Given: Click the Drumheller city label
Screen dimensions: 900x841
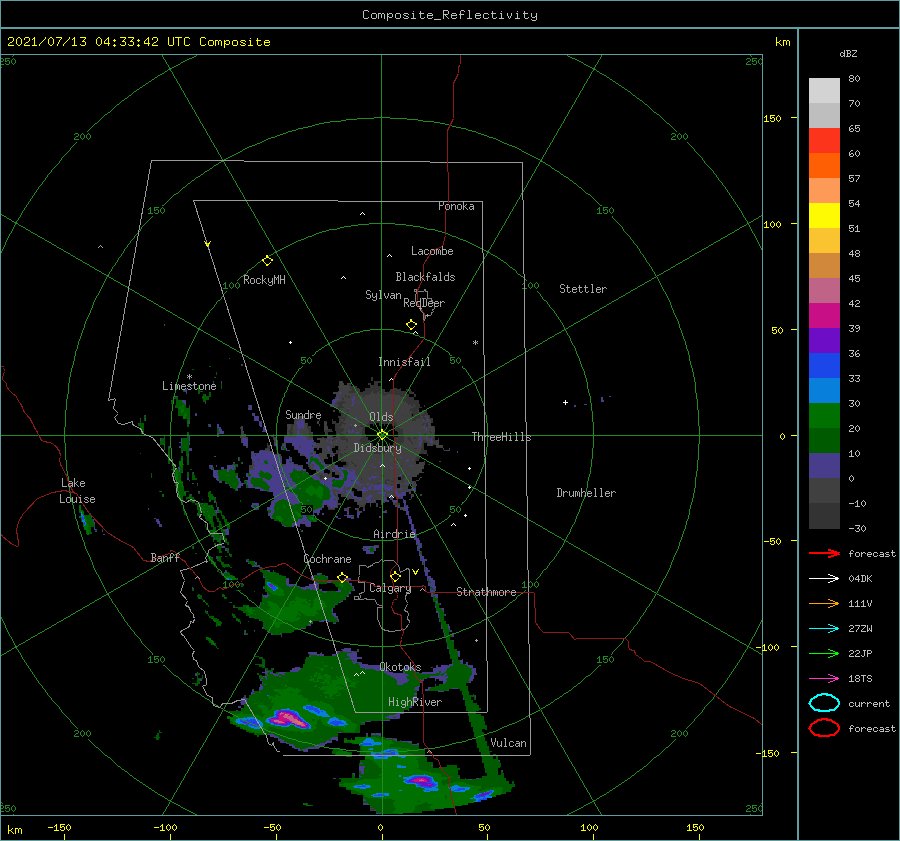Looking at the screenshot, I should 586,493.
